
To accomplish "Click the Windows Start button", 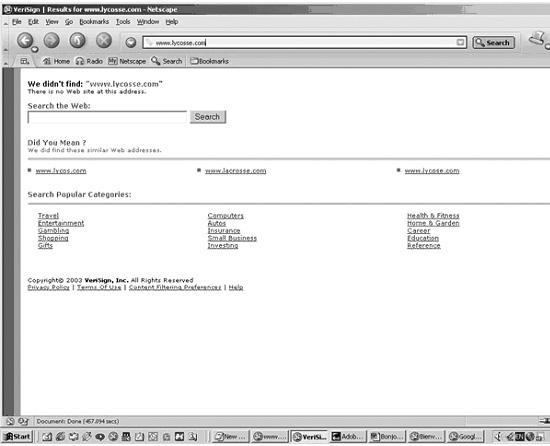I will click(18, 437).
